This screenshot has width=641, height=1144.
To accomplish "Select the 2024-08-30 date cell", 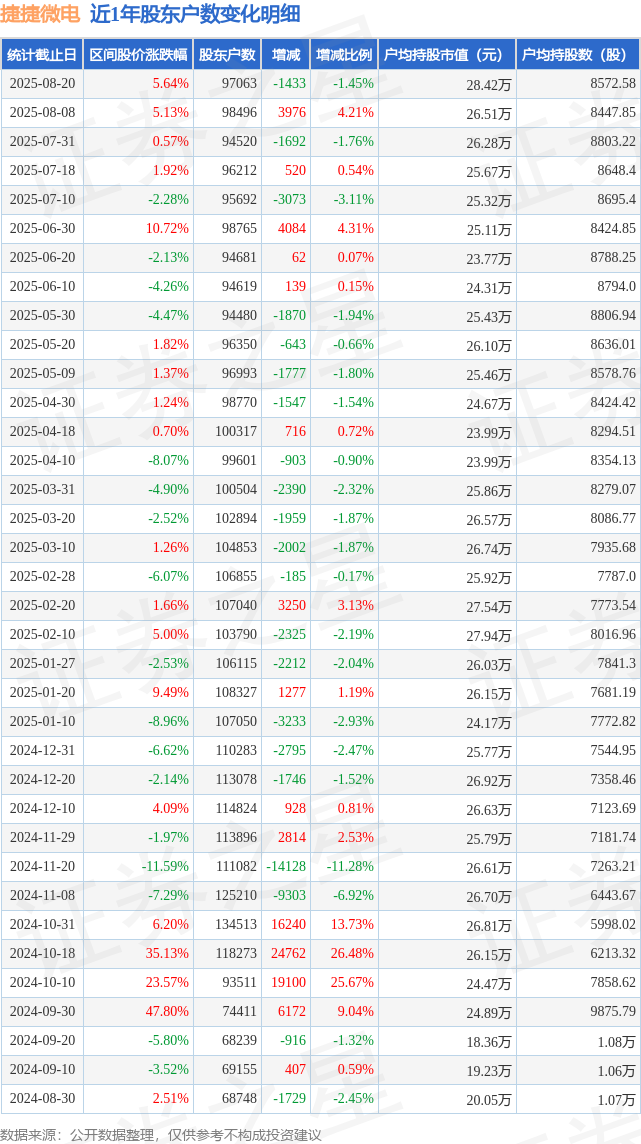I will click(x=42, y=1099).
